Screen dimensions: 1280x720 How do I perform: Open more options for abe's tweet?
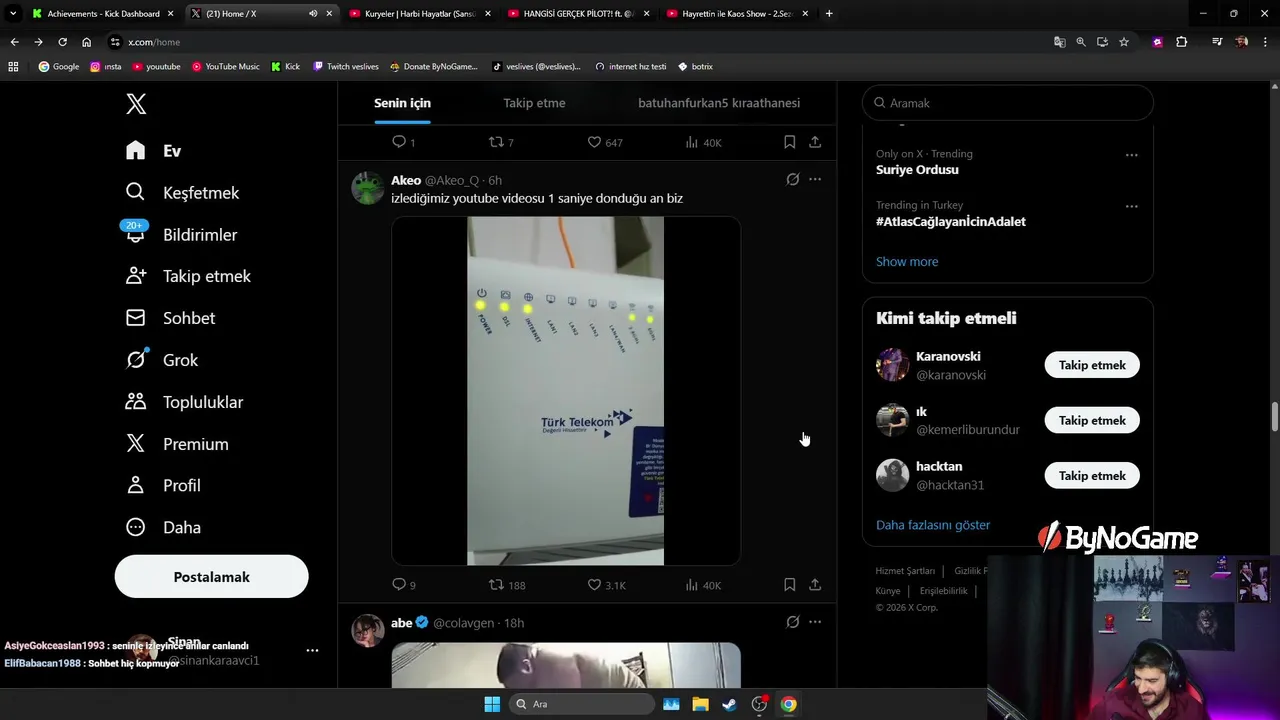pos(815,622)
